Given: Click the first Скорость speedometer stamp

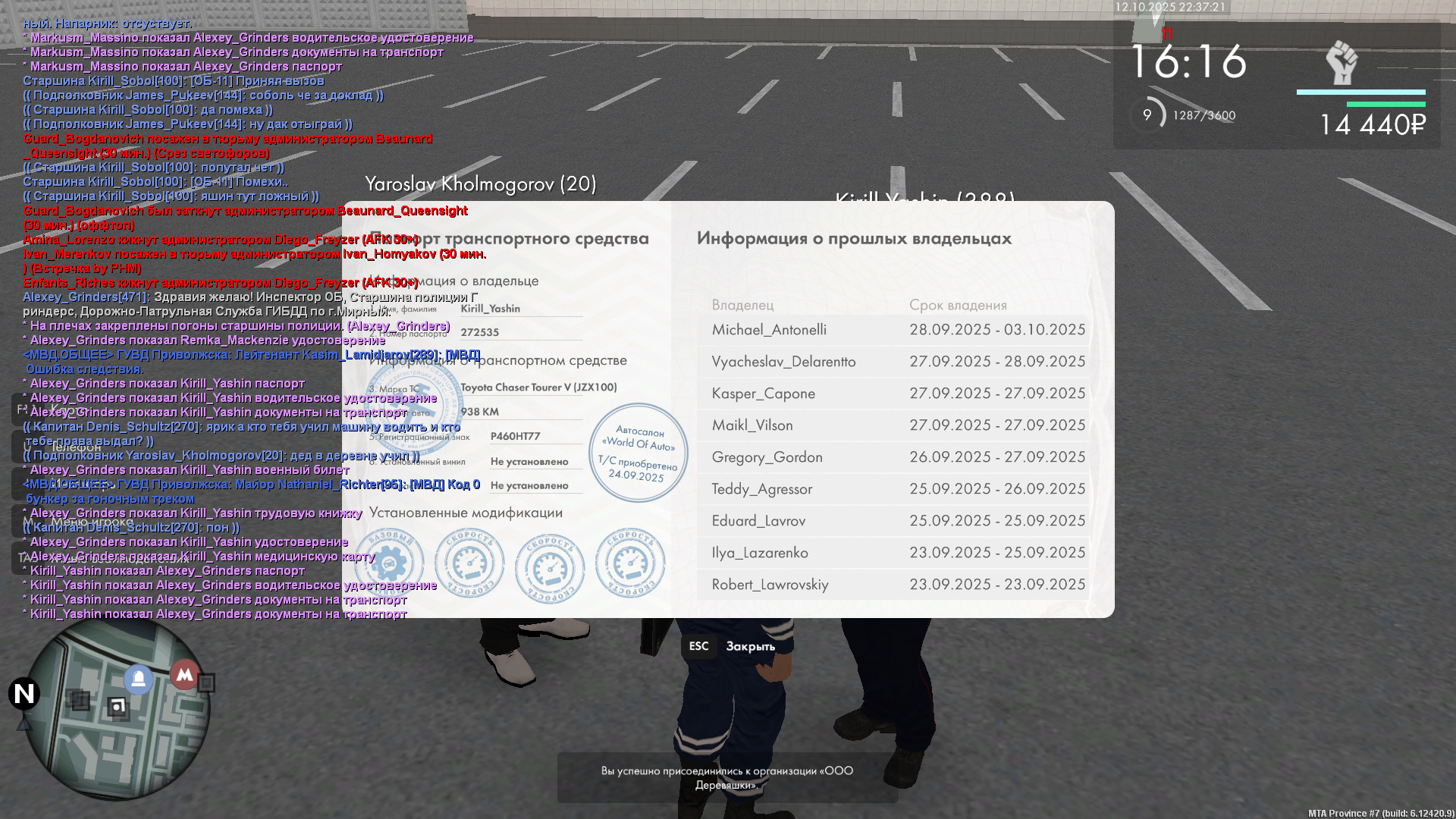Looking at the screenshot, I should click(x=469, y=563).
